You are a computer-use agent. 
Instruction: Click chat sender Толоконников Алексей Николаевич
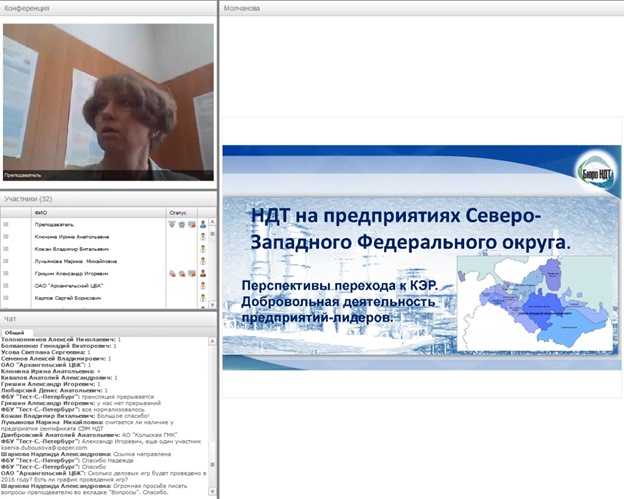point(58,340)
